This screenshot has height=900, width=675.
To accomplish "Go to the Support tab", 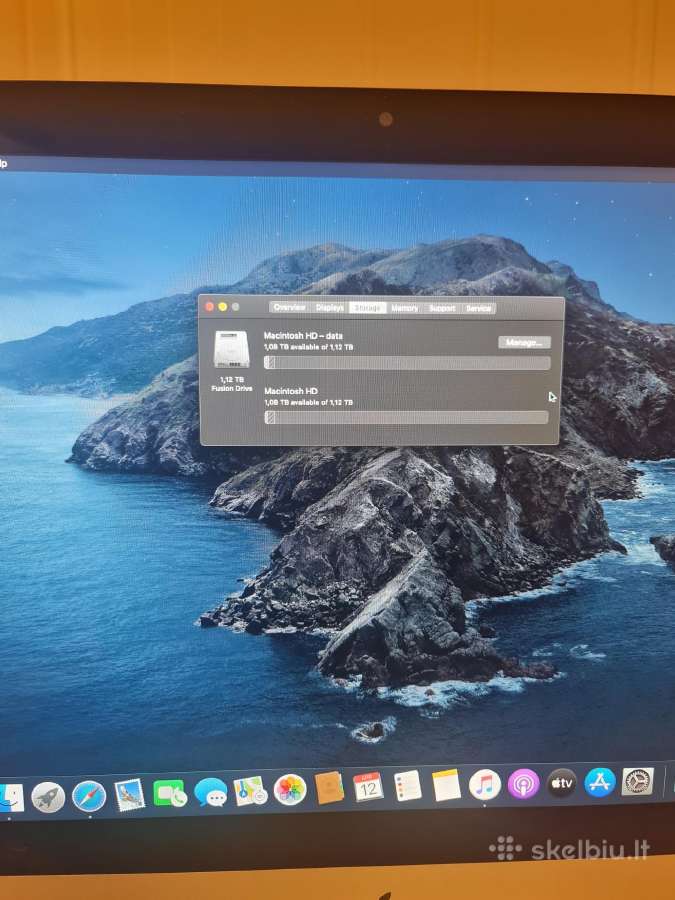I will (x=442, y=308).
